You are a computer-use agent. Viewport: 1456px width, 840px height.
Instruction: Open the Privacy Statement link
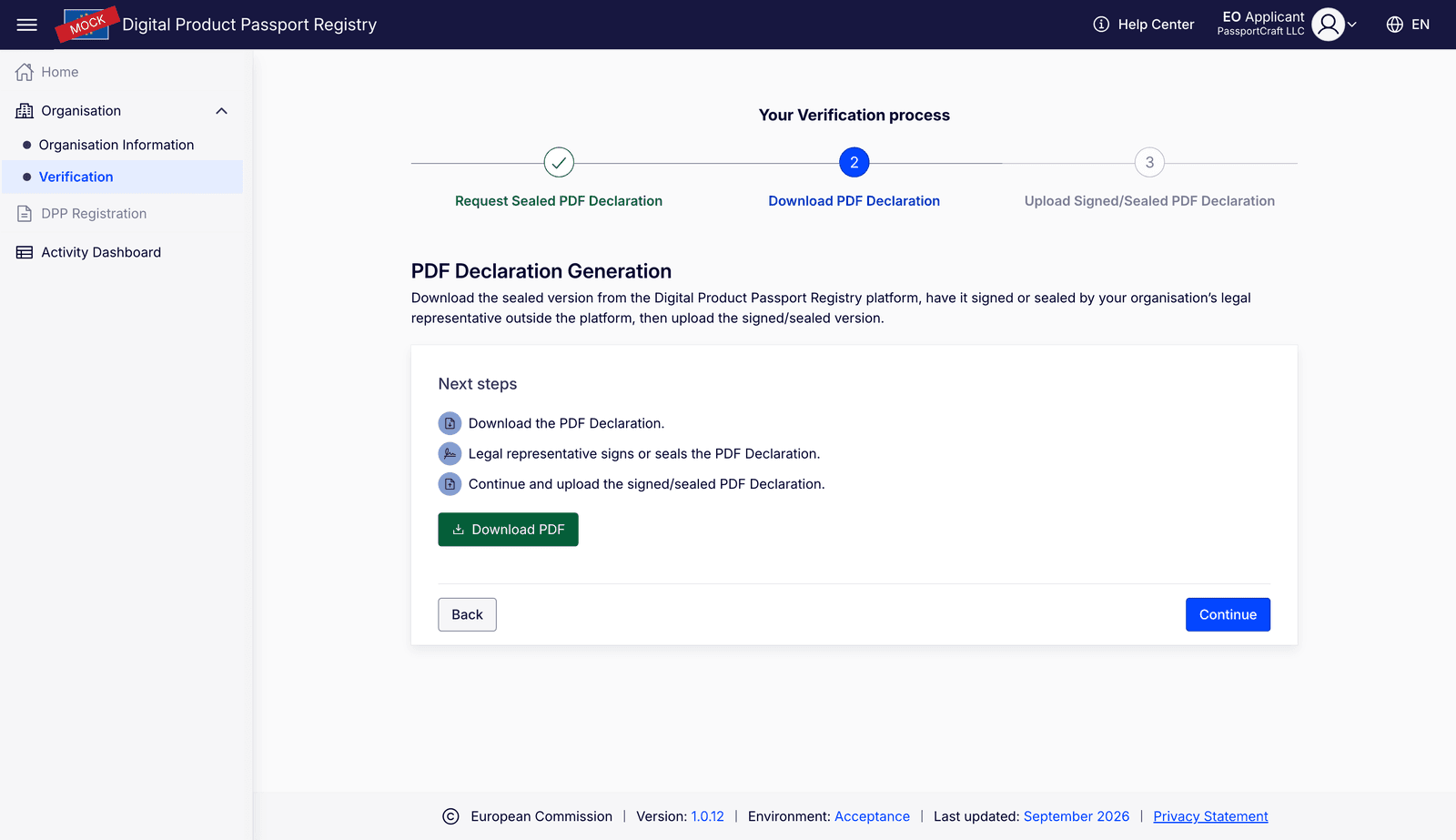[x=1210, y=816]
